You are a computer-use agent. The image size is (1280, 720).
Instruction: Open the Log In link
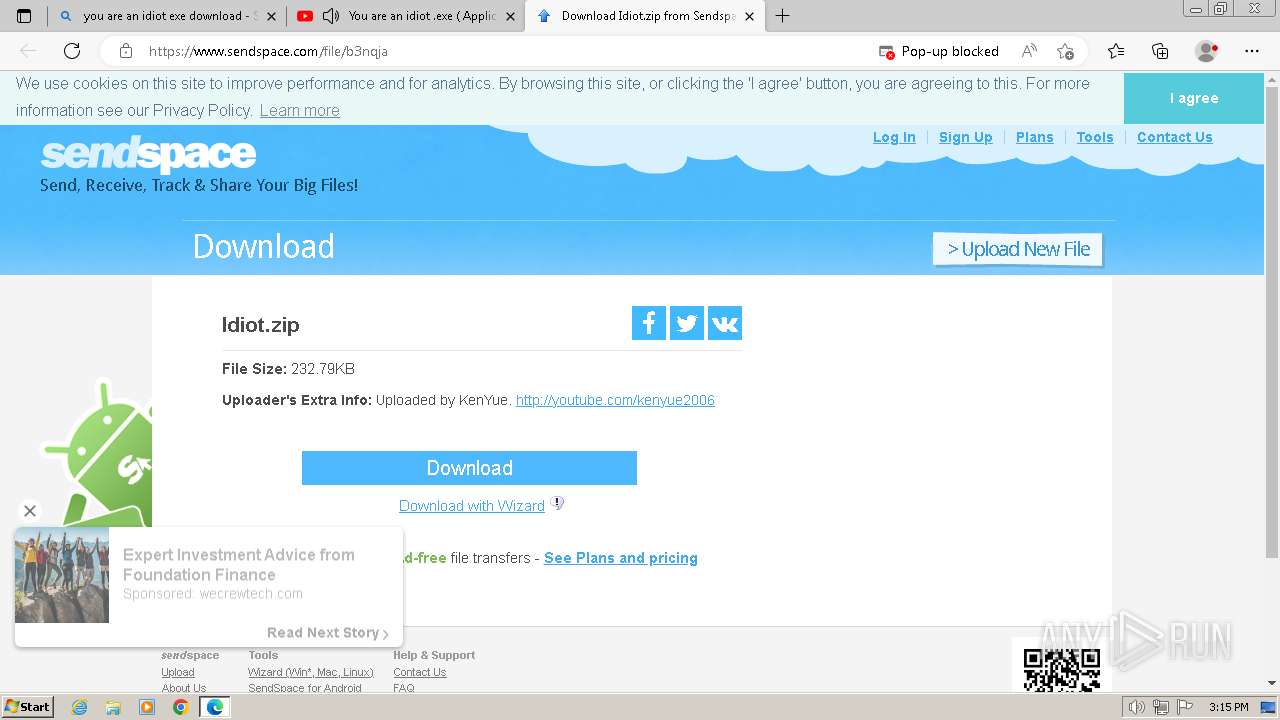coord(894,137)
